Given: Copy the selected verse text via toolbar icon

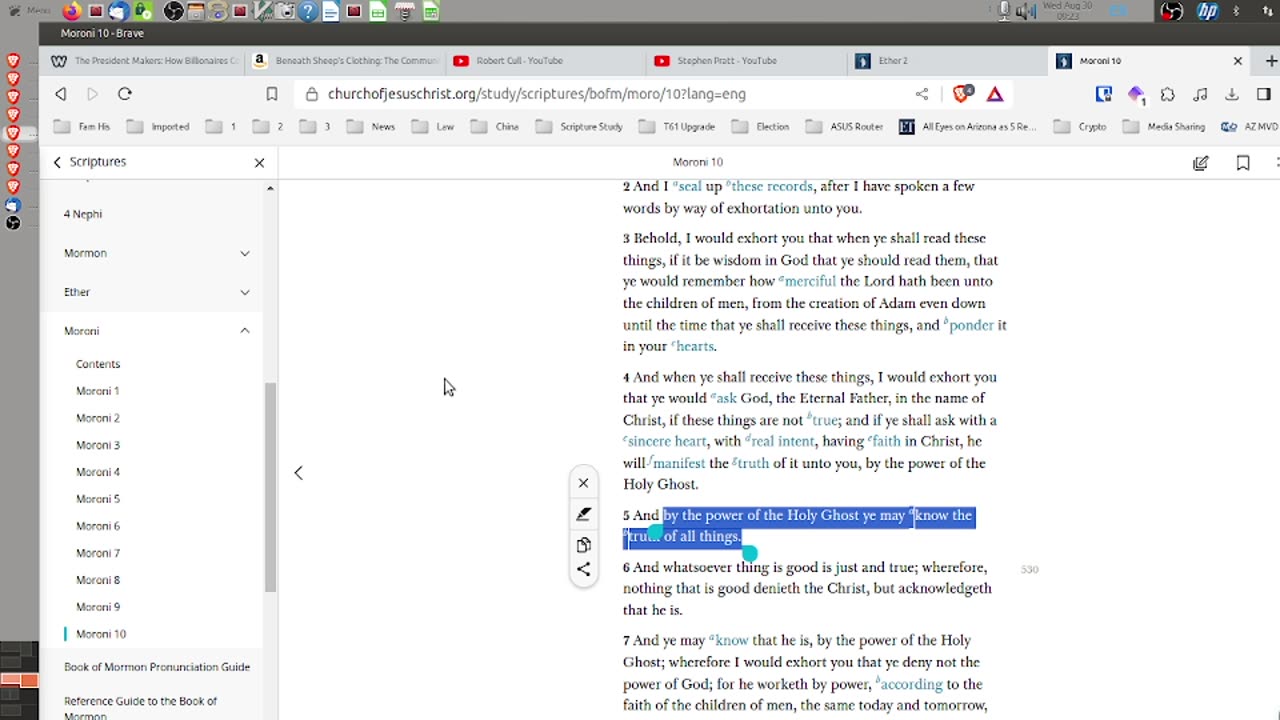Looking at the screenshot, I should (583, 545).
